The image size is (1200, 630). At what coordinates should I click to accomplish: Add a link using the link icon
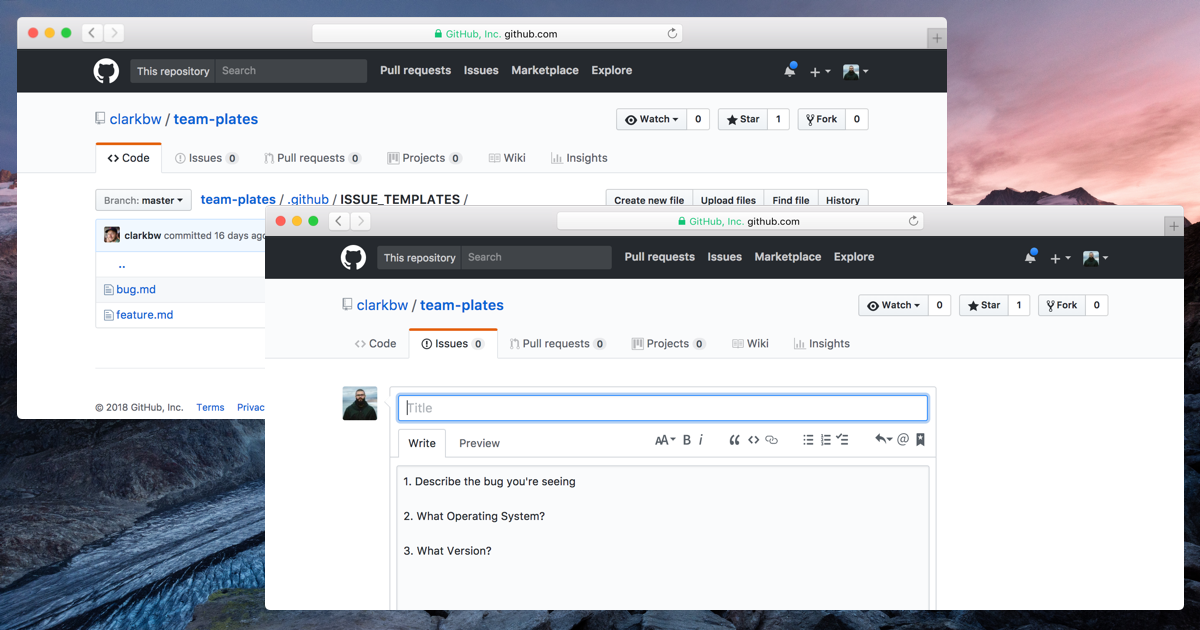(x=771, y=440)
